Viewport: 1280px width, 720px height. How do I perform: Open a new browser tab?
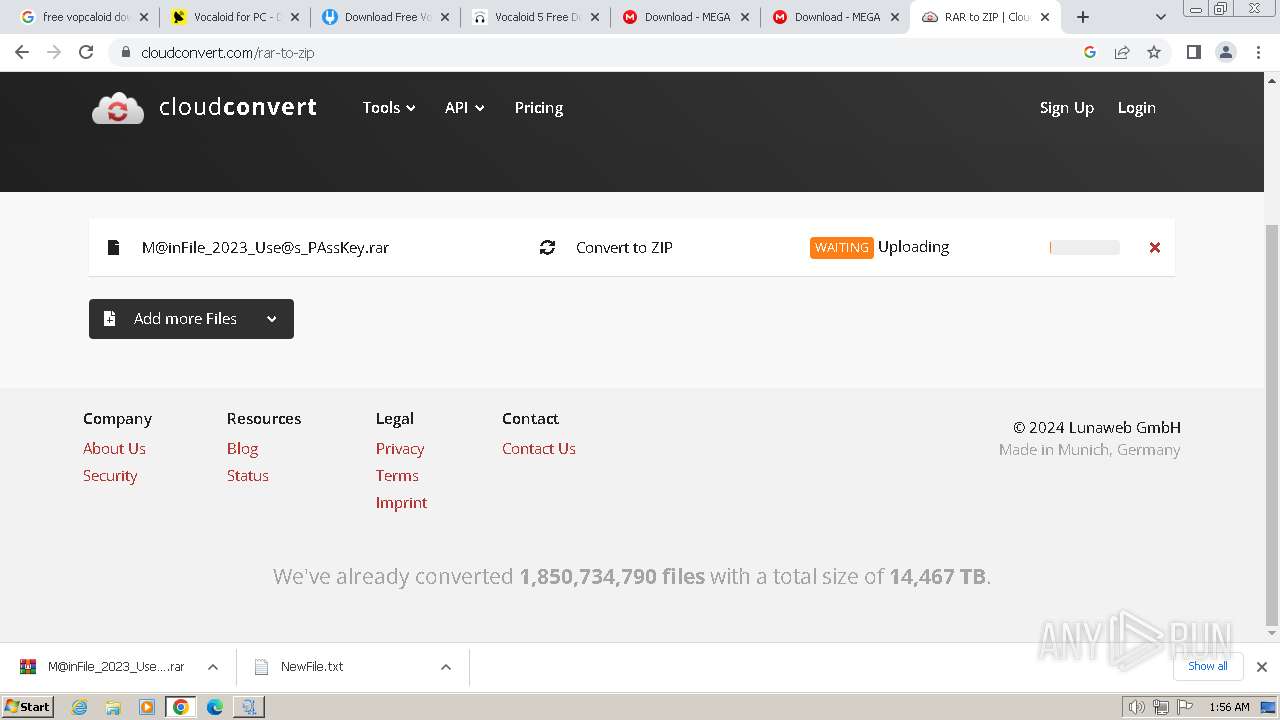(1083, 17)
